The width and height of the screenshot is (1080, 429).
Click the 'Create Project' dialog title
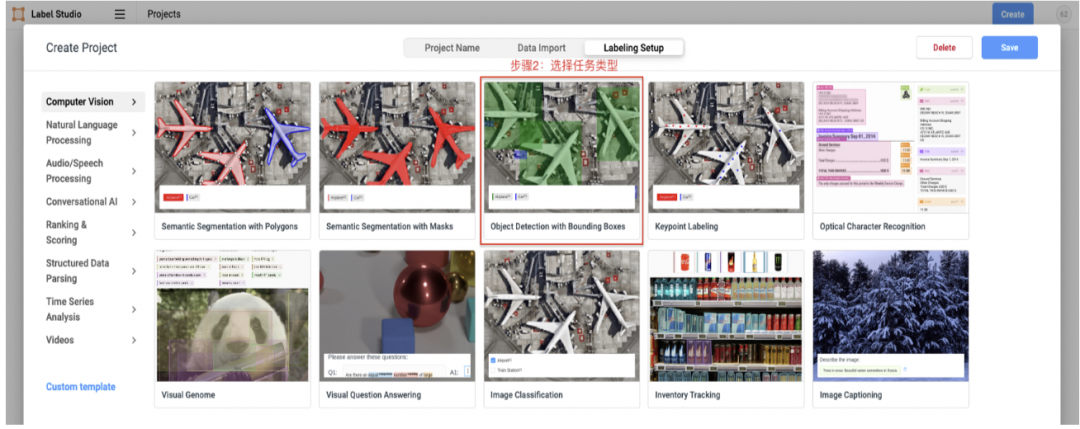(x=81, y=48)
